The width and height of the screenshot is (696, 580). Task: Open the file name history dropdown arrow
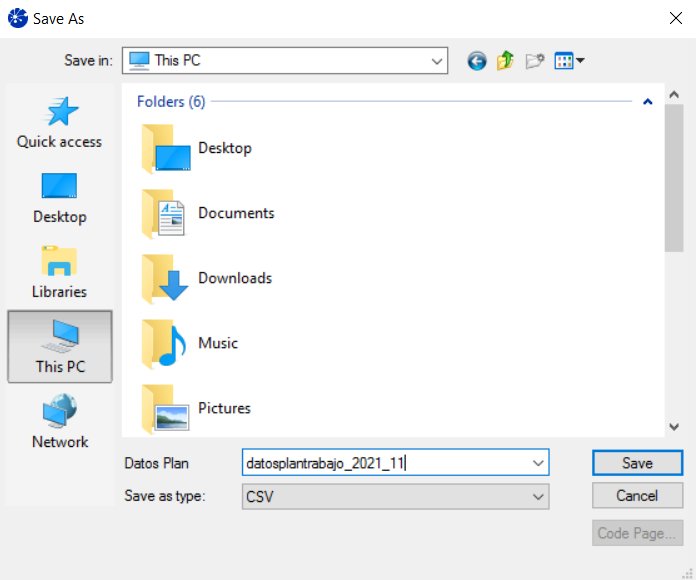tap(538, 463)
